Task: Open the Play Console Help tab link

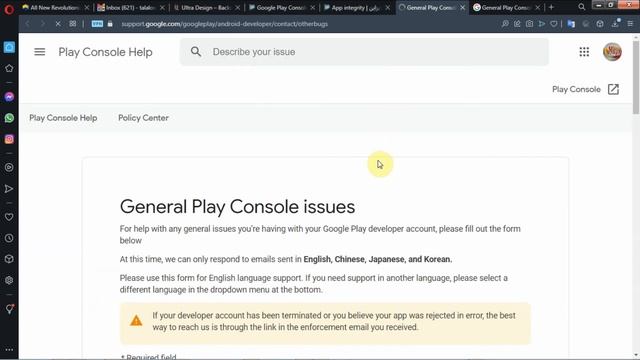Action: pyautogui.click(x=63, y=118)
